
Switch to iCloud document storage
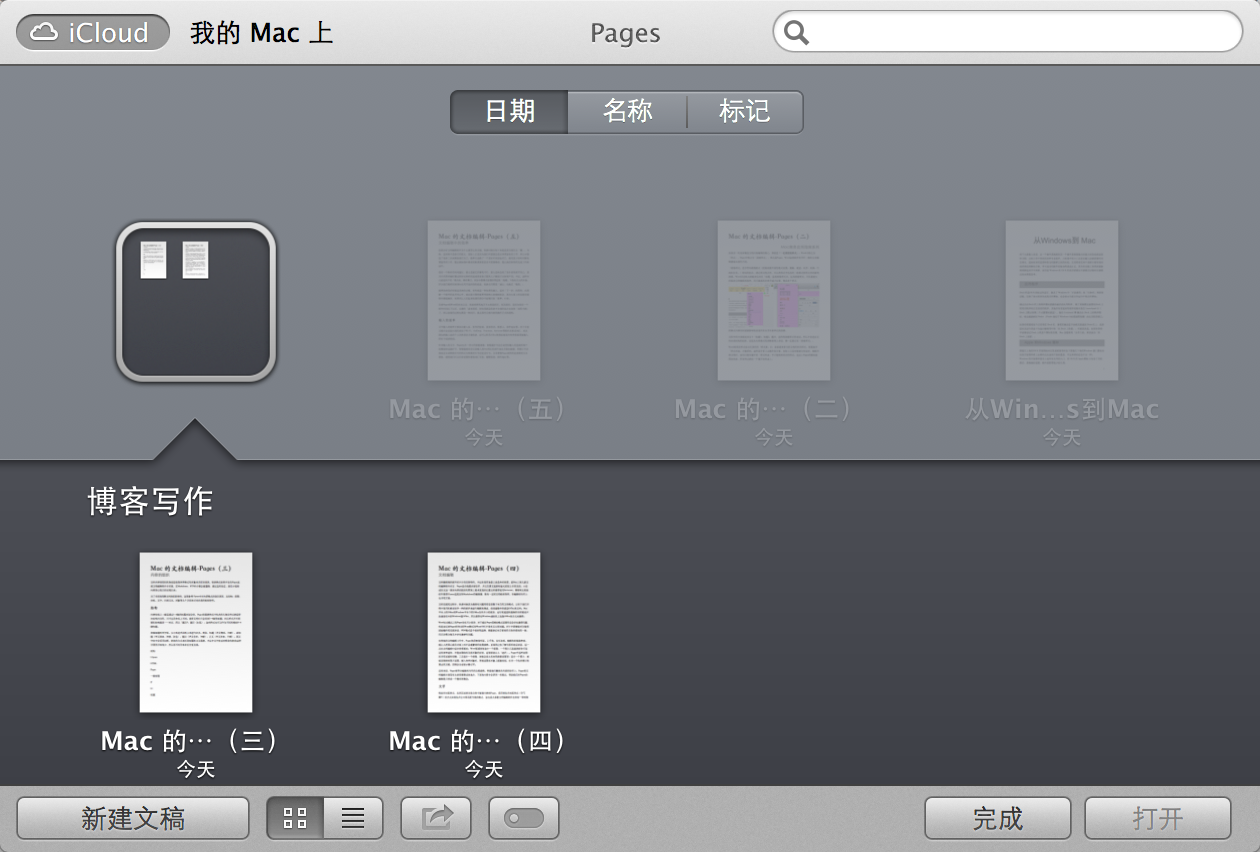[92, 33]
